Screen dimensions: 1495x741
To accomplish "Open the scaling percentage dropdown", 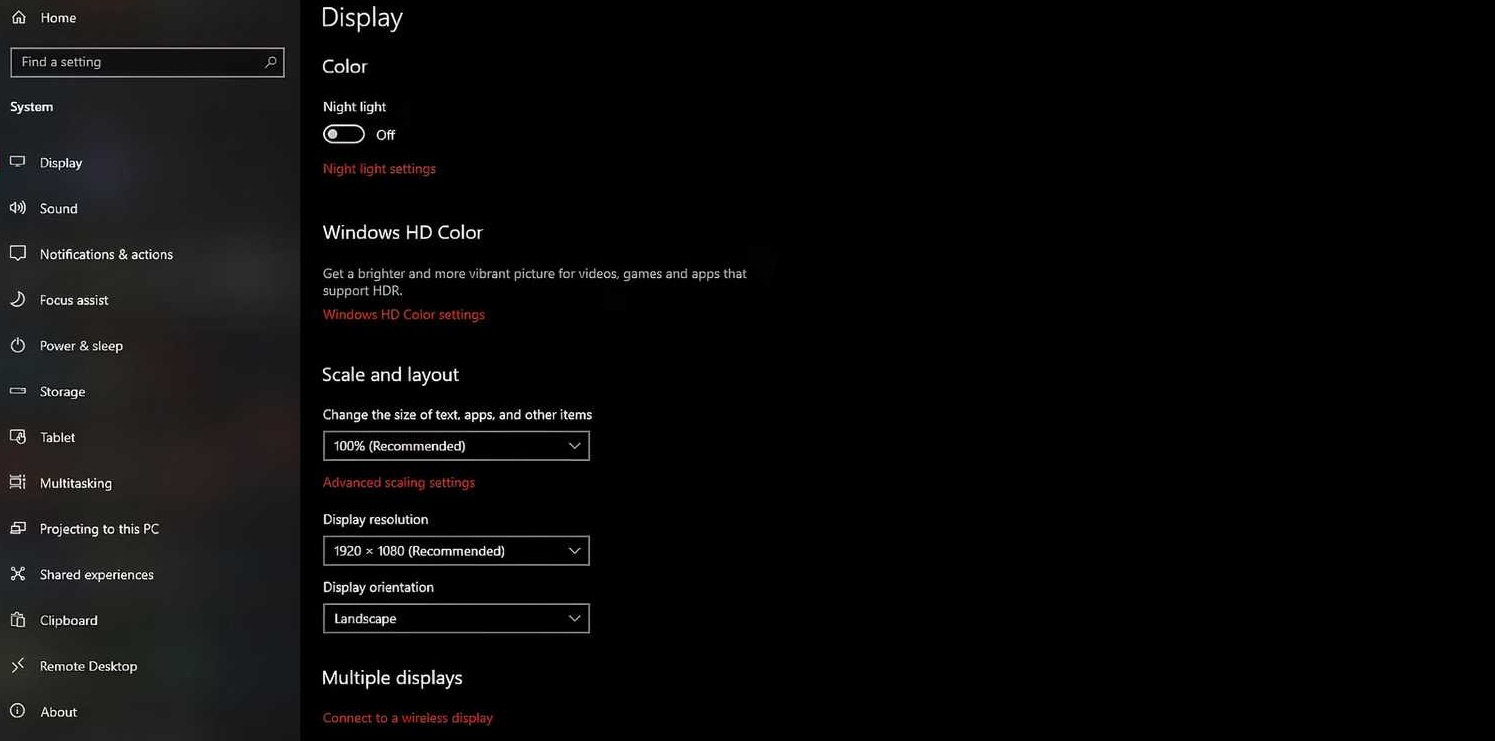I will click(x=456, y=446).
